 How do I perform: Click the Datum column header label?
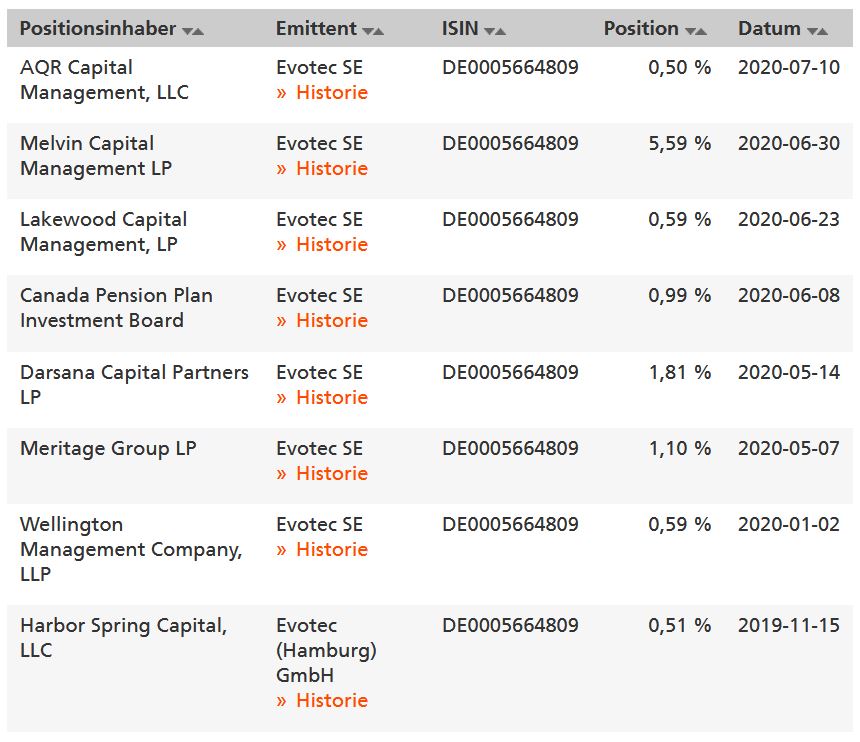pos(769,29)
